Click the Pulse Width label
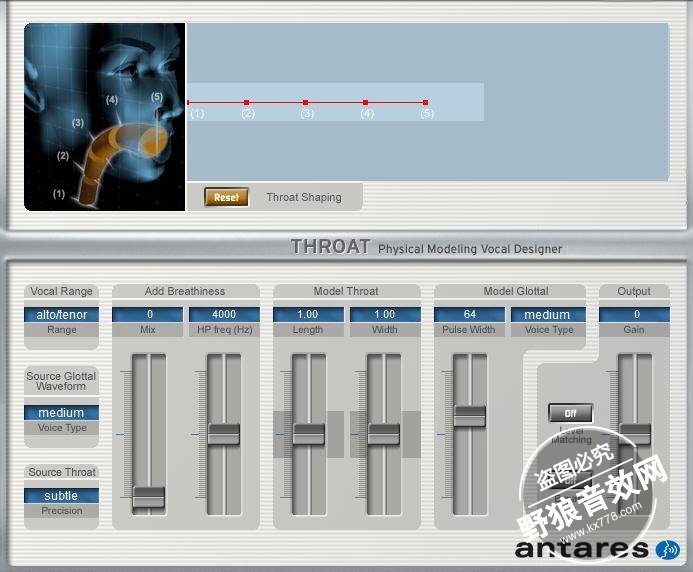 coord(469,330)
